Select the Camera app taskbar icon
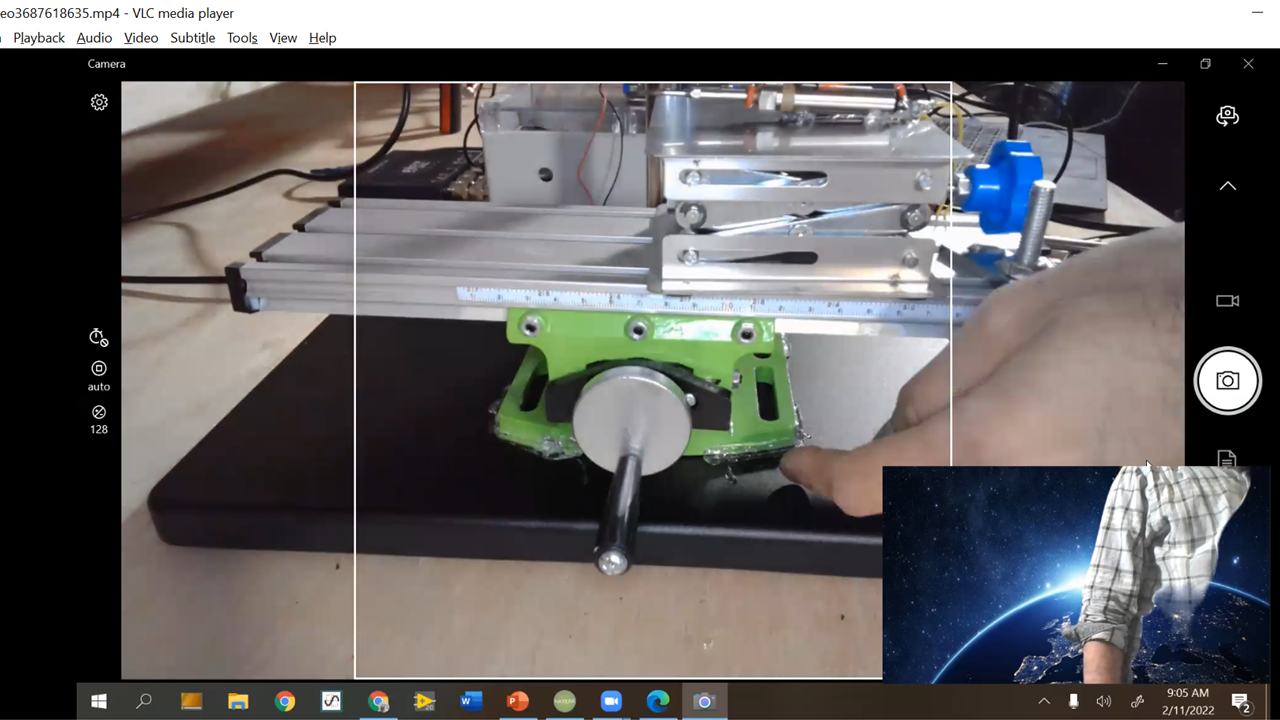Screen dimensions: 1280x720 (704, 702)
